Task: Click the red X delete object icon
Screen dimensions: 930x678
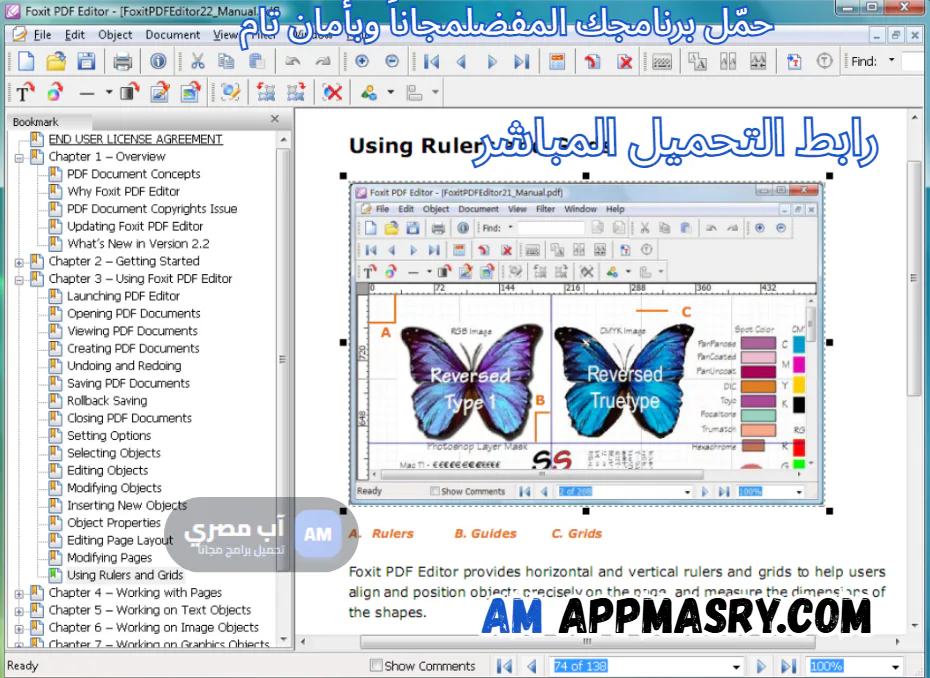Action: click(x=333, y=92)
